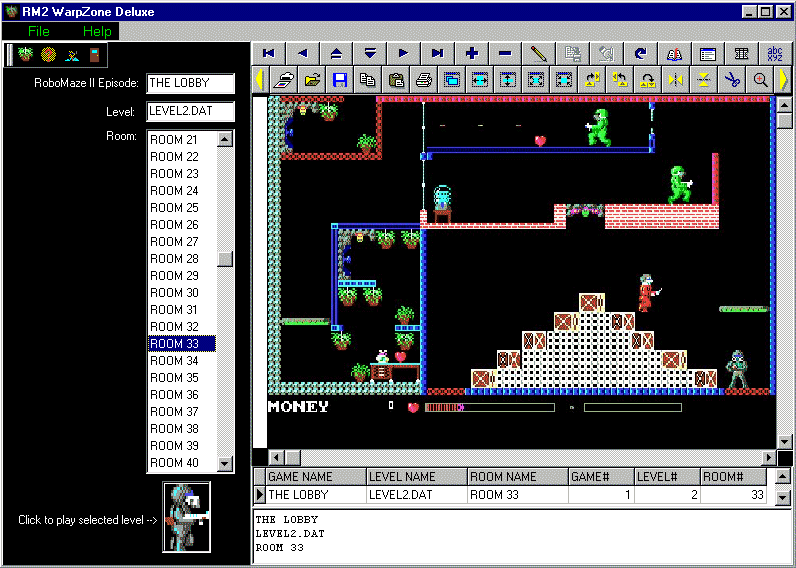The height and width of the screenshot is (568, 796).
Task: Click the Level input field
Action: [191, 112]
